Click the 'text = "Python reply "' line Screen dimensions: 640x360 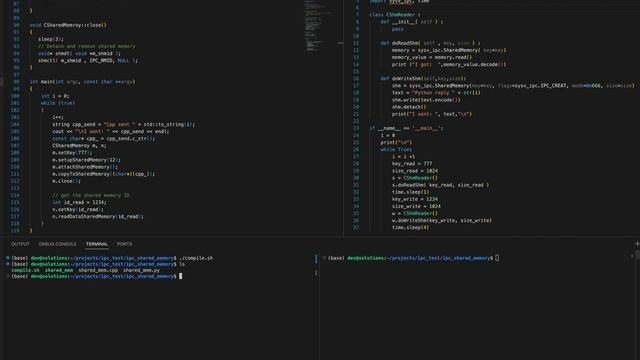(436, 93)
